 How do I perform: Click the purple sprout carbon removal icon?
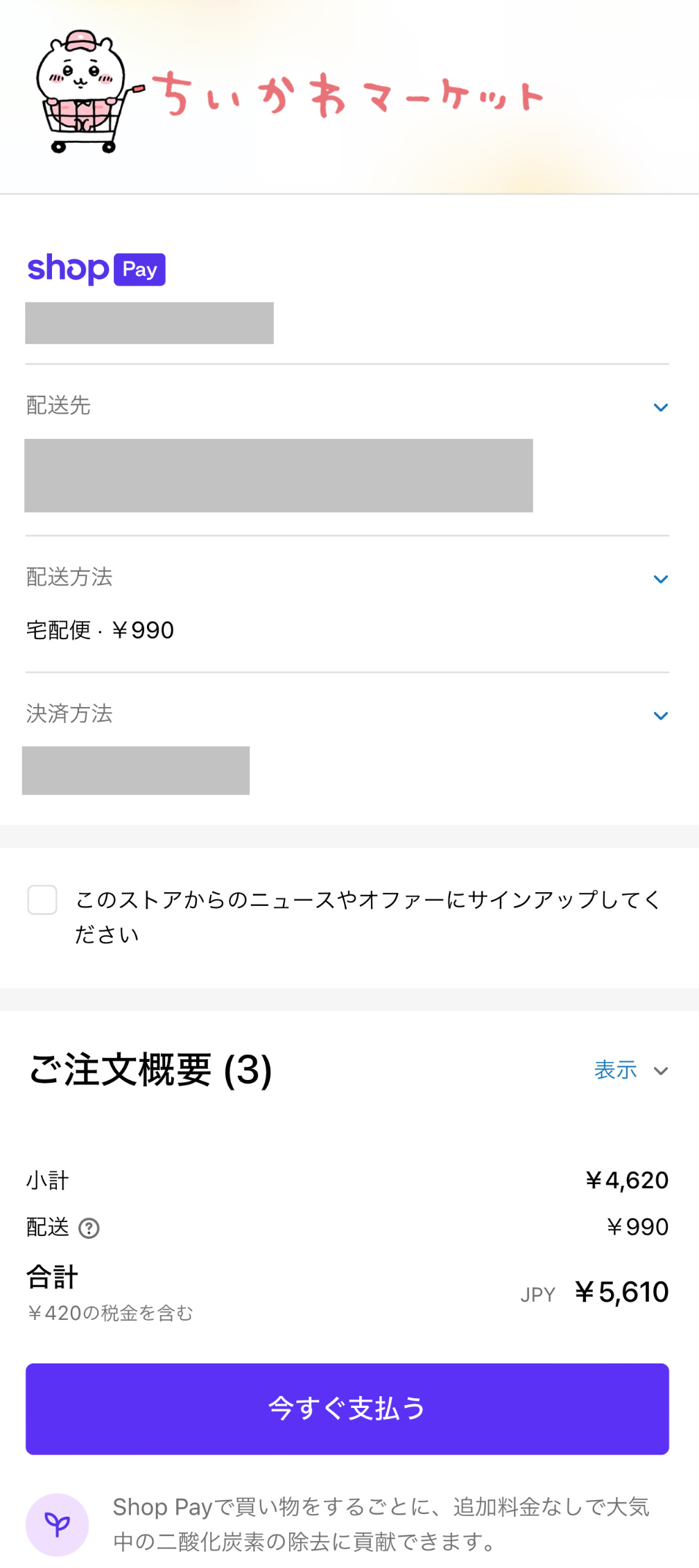[x=57, y=1524]
